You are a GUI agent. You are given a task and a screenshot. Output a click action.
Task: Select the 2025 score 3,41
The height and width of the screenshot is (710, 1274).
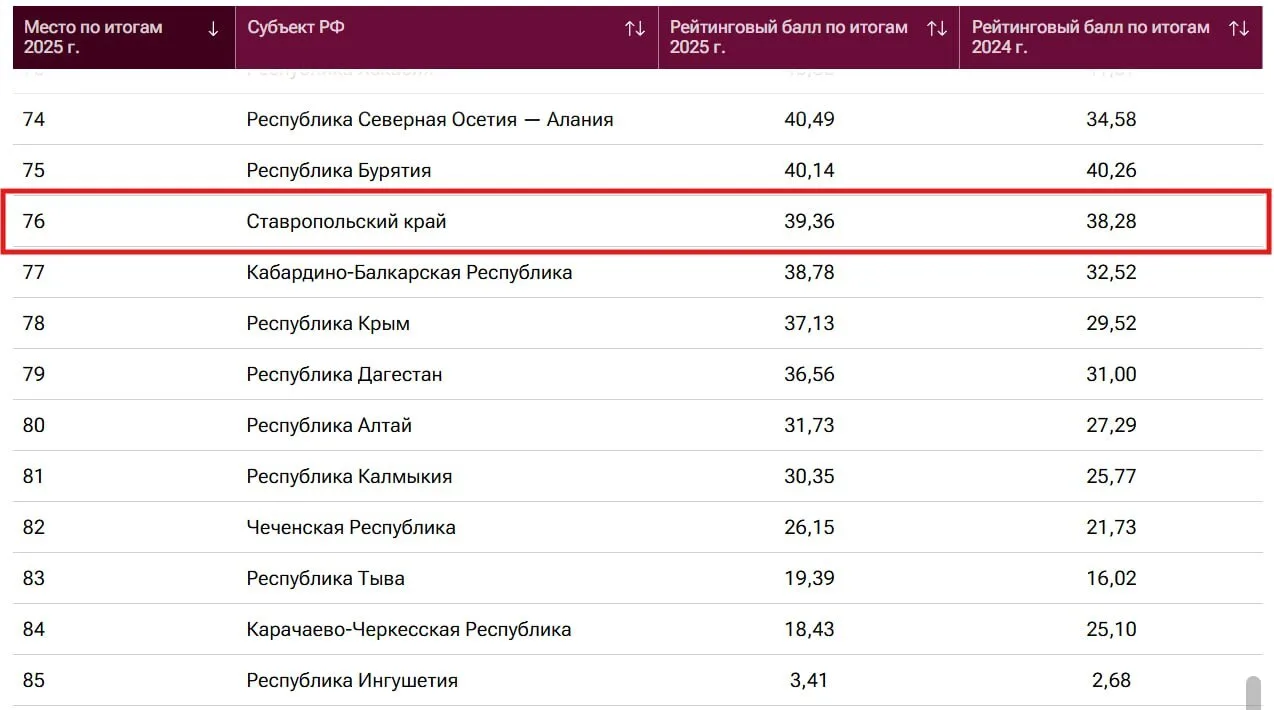tap(809, 680)
